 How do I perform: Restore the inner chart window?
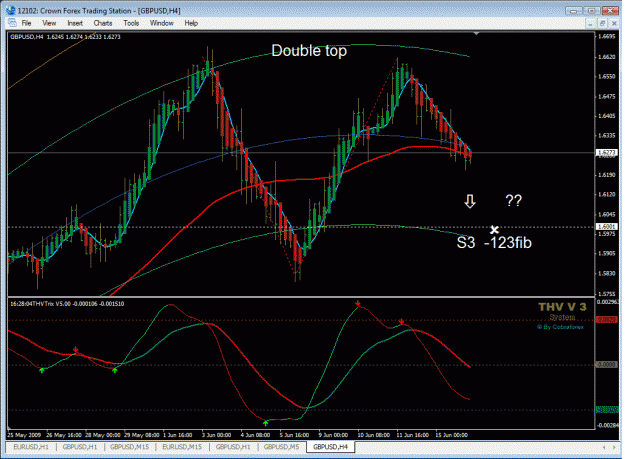click(x=602, y=24)
